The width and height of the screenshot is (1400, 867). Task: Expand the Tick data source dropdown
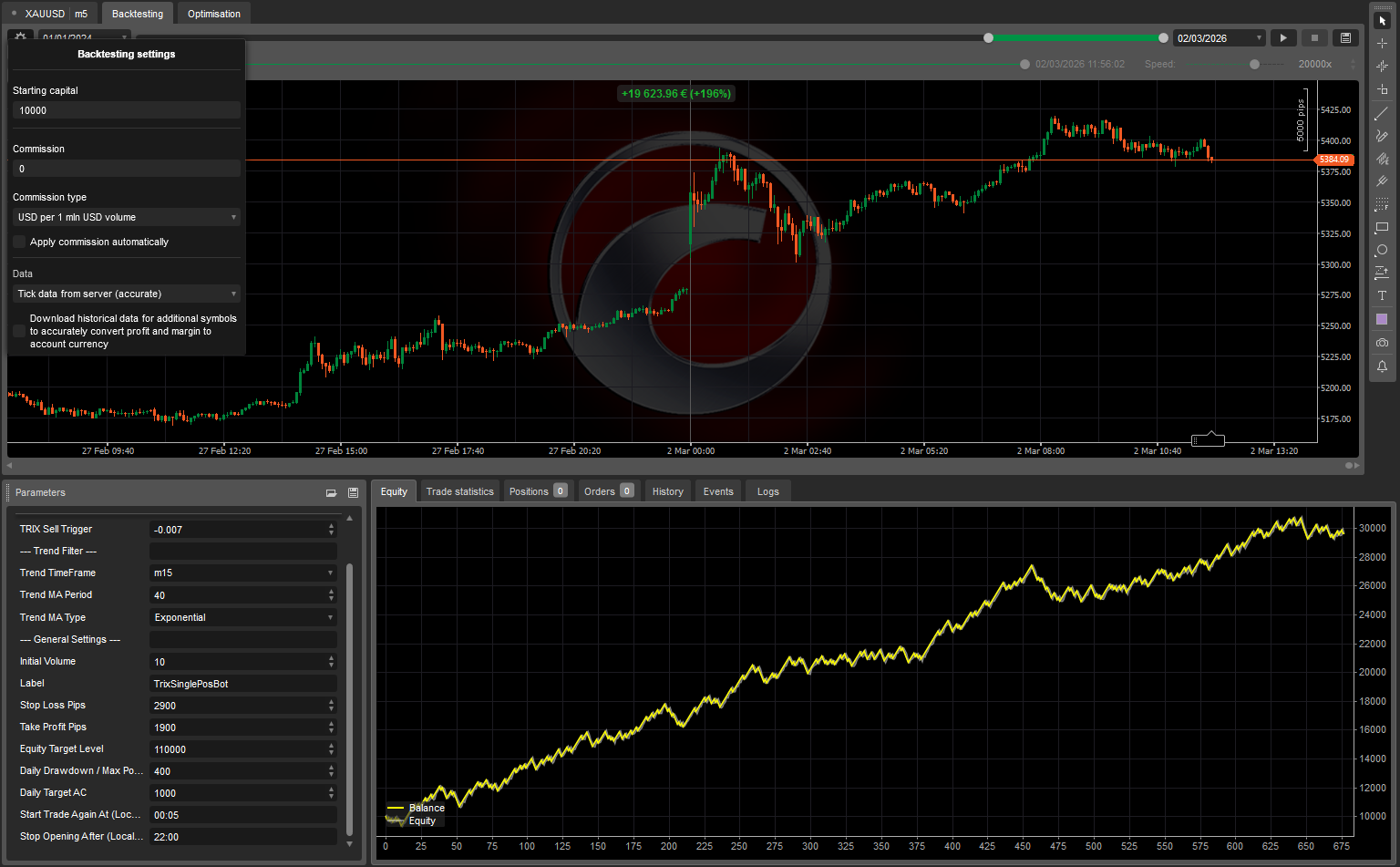126,294
